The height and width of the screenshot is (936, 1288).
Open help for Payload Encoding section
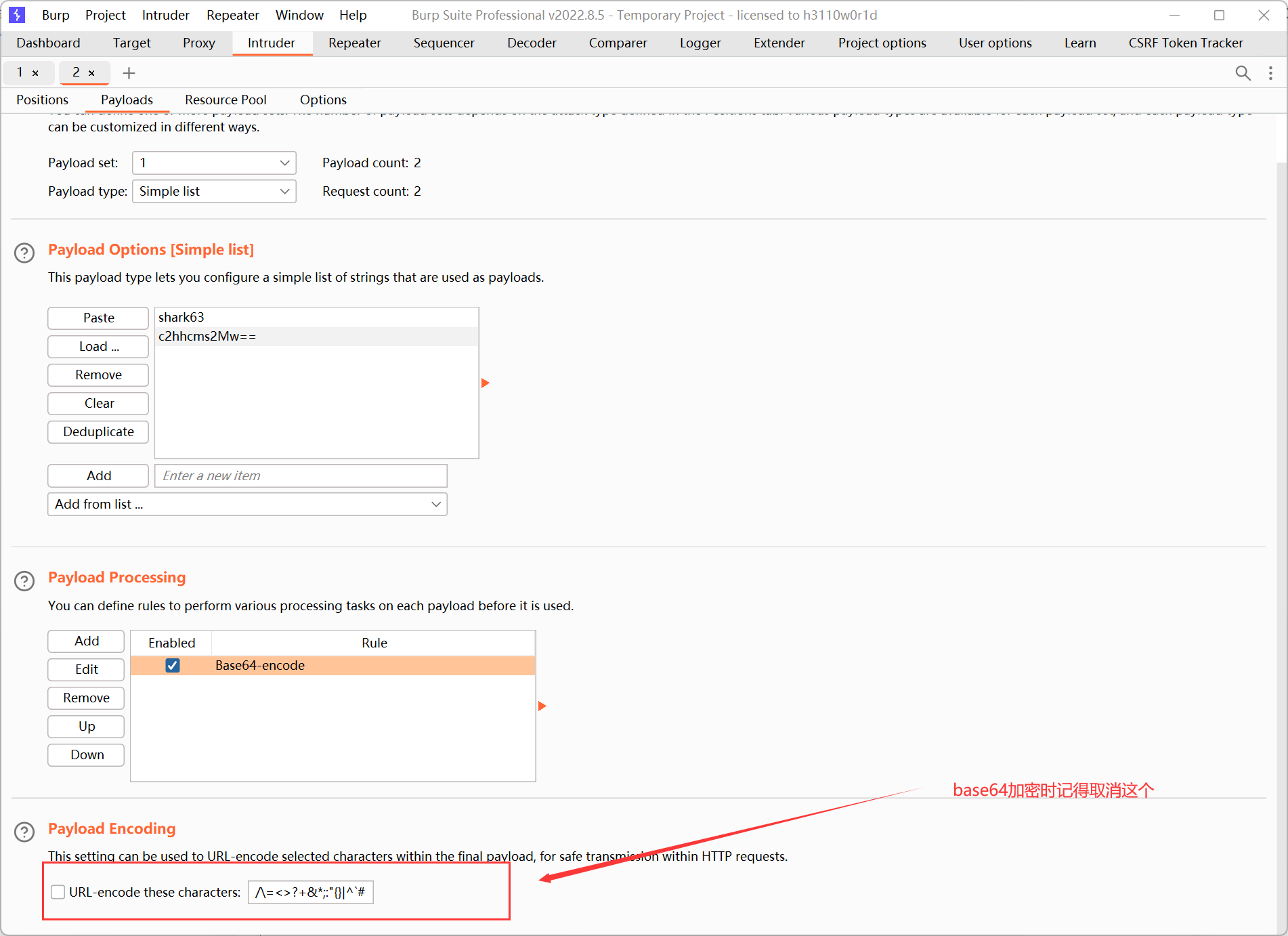click(24, 832)
